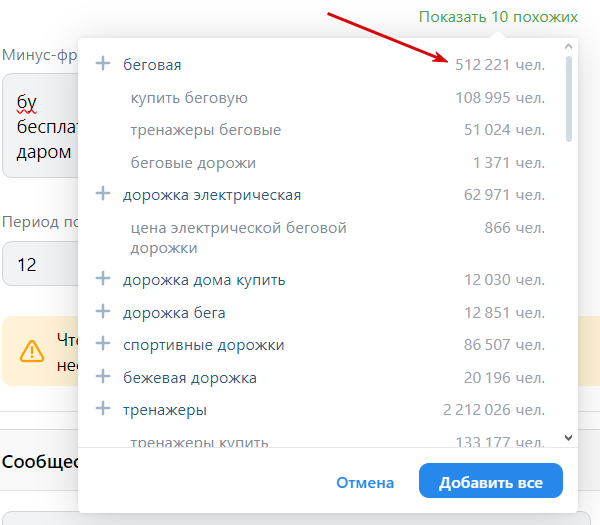Viewport: 600px width, 525px height.
Task: Add "бежевая дорожка" using plus icon
Action: click(x=102, y=377)
